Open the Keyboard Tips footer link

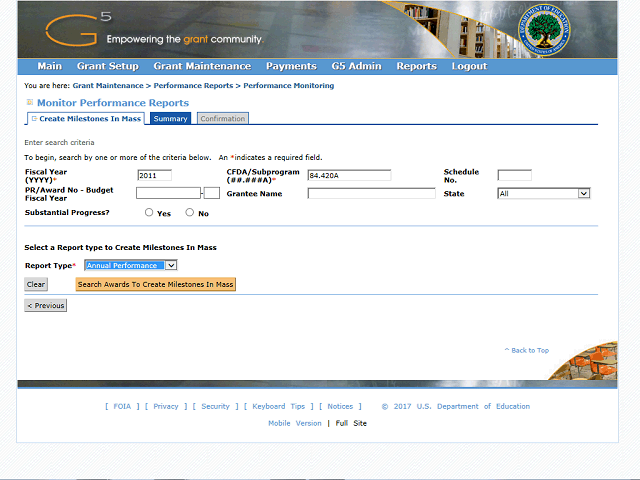point(278,407)
